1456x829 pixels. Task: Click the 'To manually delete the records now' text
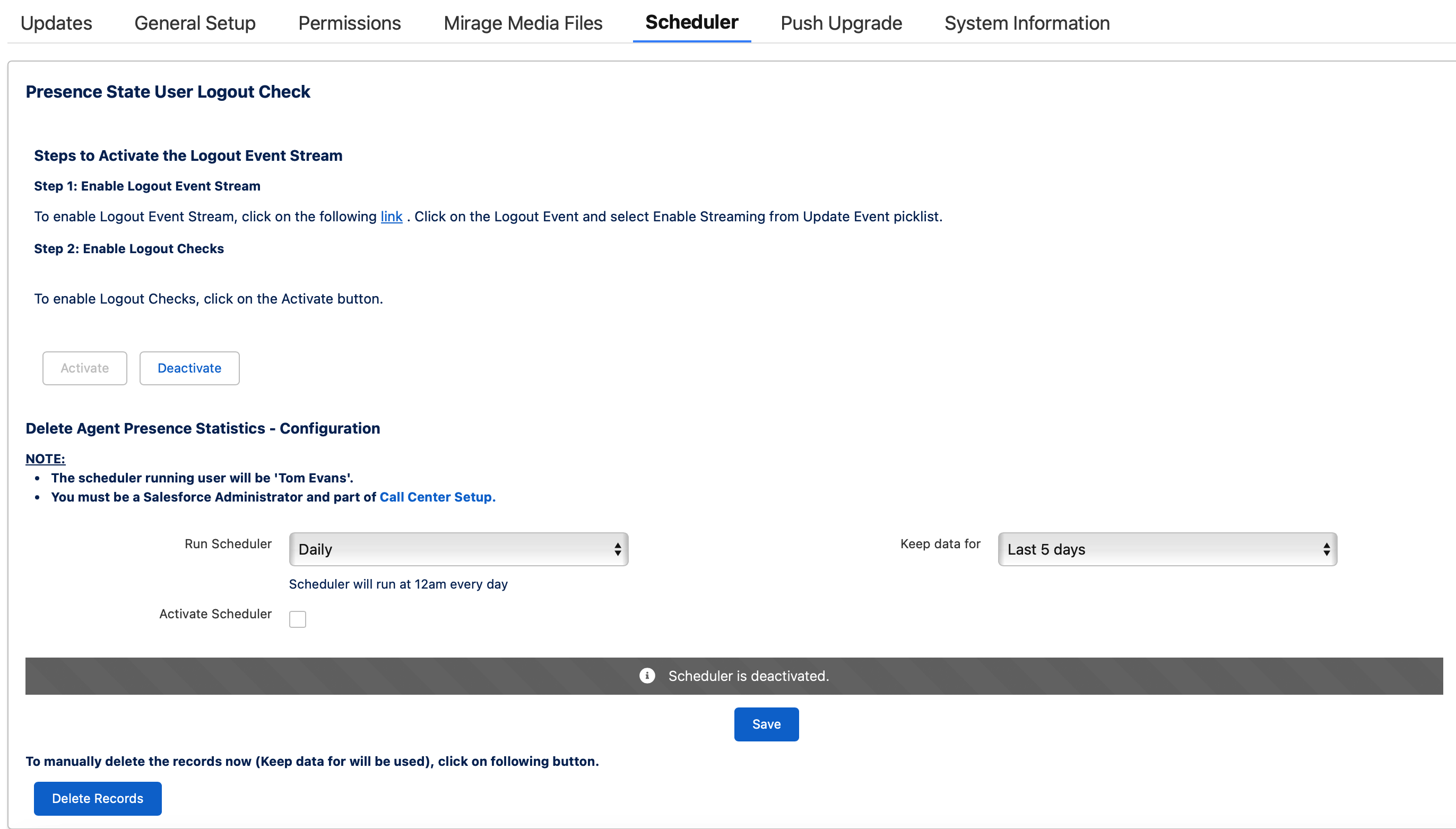[312, 761]
